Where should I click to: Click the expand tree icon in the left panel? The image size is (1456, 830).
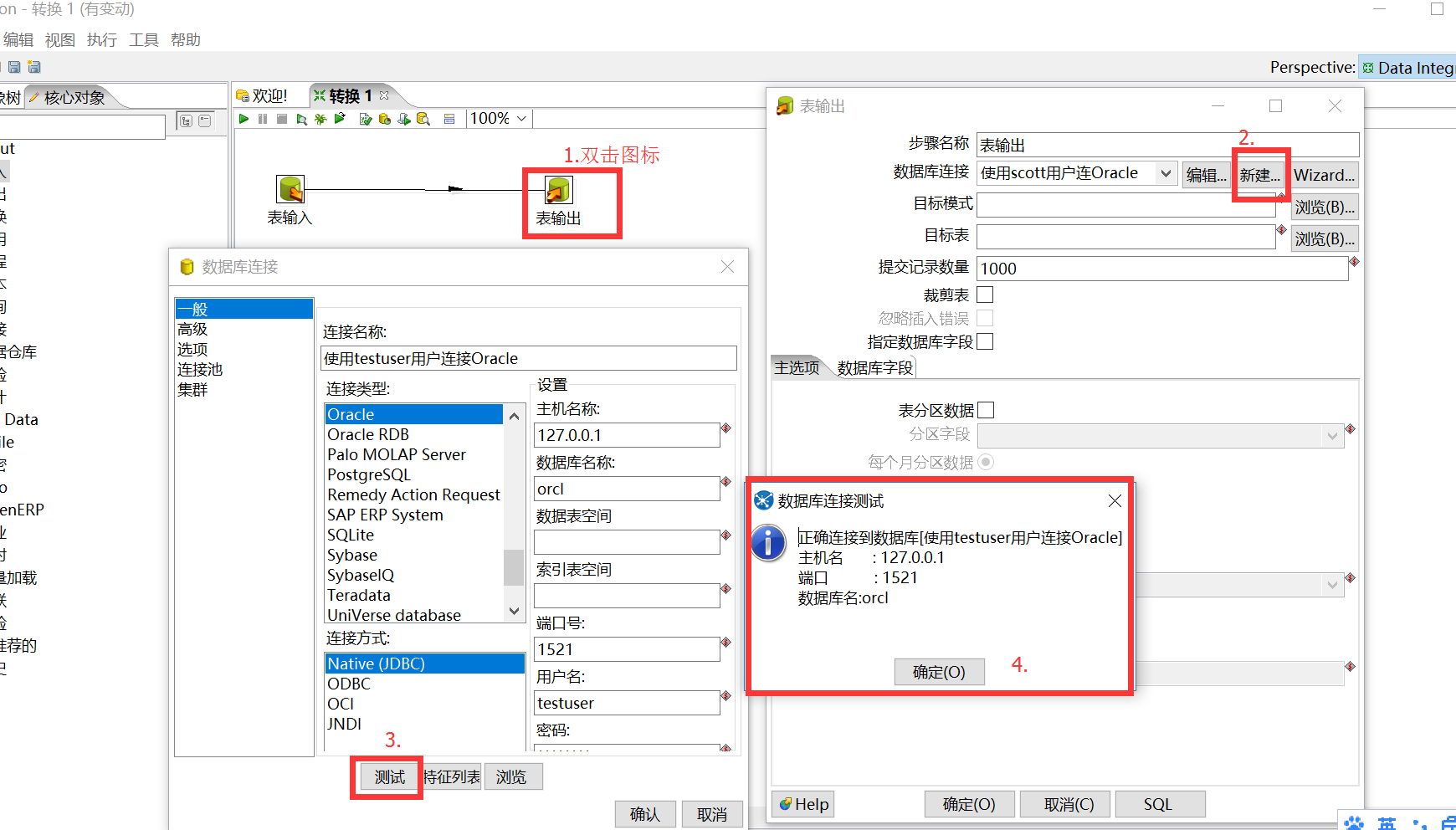click(x=186, y=121)
